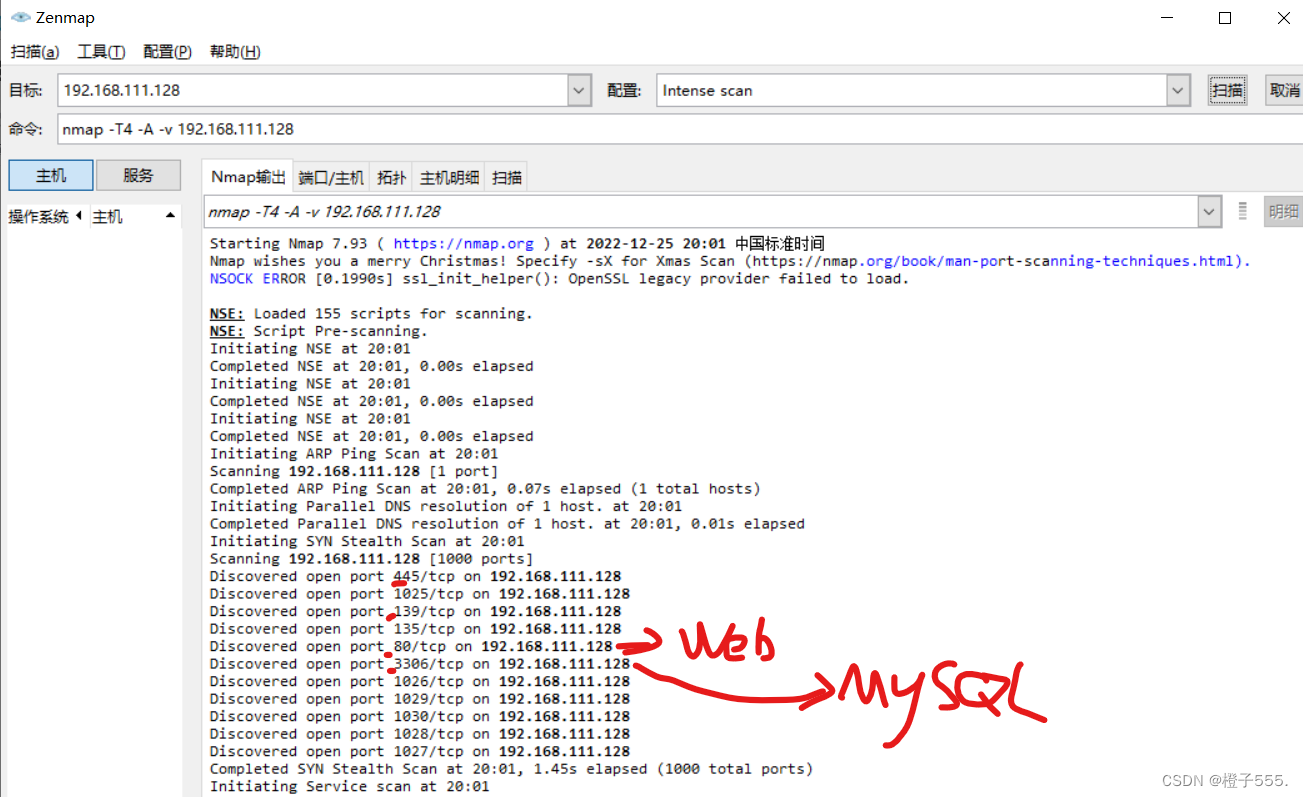Switch to the Nmap输出 tab
The width and height of the screenshot is (1303, 797).
[248, 177]
